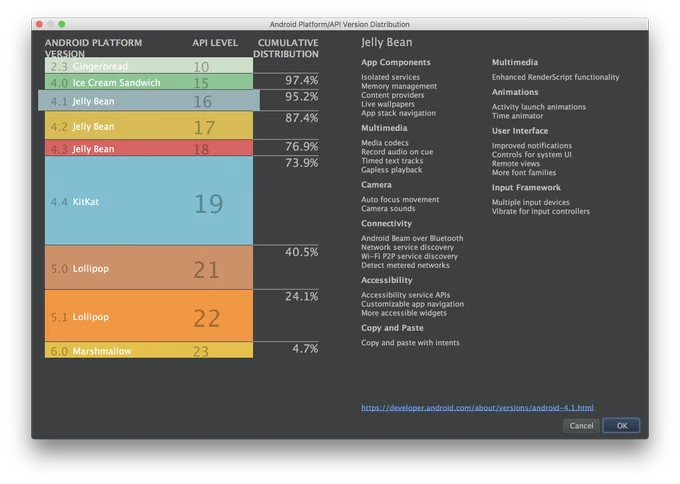Click the 4.7% cumulative distribution value
Viewport: 680px width, 484px height.
tap(305, 348)
